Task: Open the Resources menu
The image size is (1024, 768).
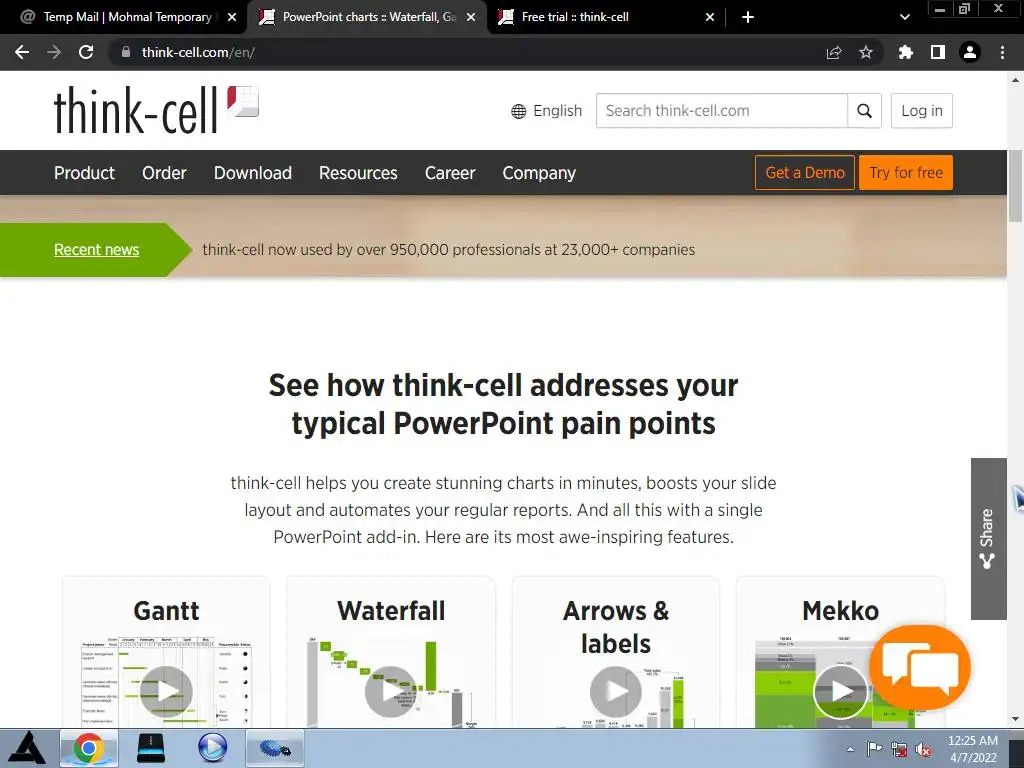Action: pyautogui.click(x=358, y=173)
